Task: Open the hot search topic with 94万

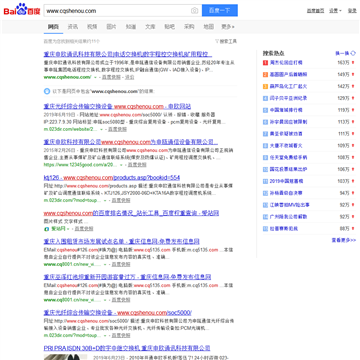Action: [x=286, y=193]
